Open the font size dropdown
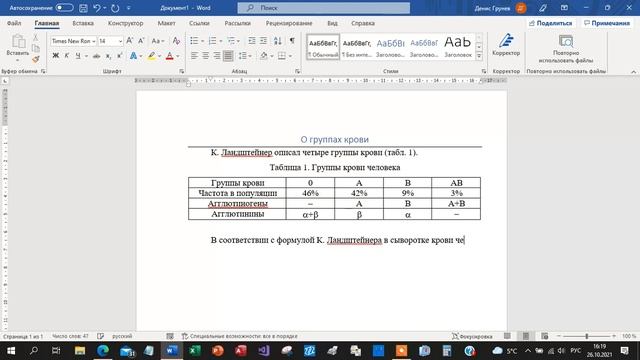640x360 pixels. pyautogui.click(x=120, y=41)
